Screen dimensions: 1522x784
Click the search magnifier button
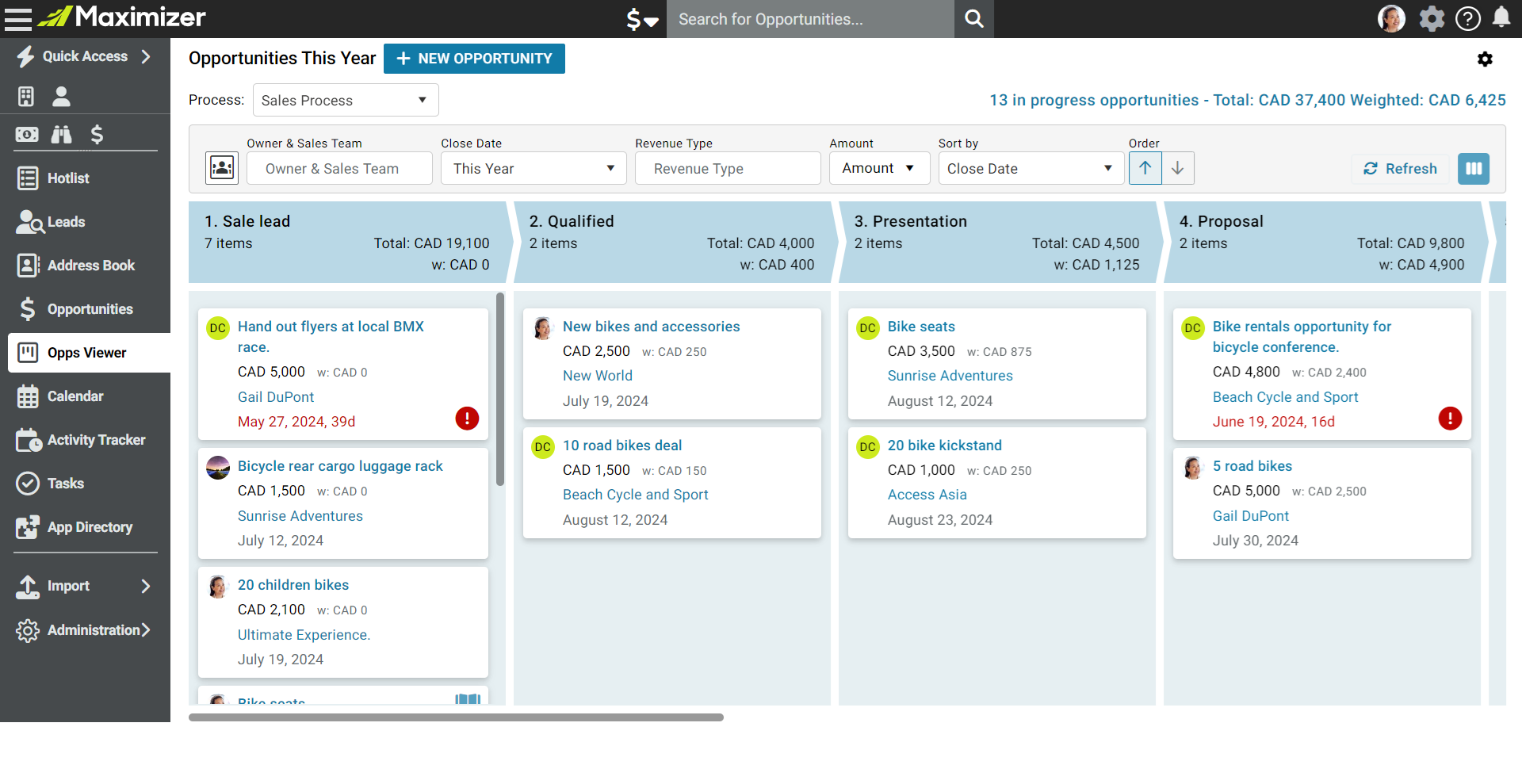[974, 19]
